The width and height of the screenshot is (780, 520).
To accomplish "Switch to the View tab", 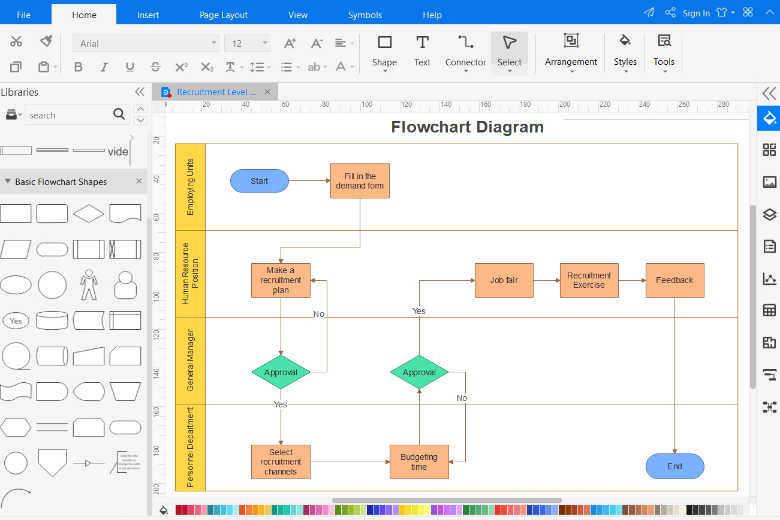I will [298, 15].
